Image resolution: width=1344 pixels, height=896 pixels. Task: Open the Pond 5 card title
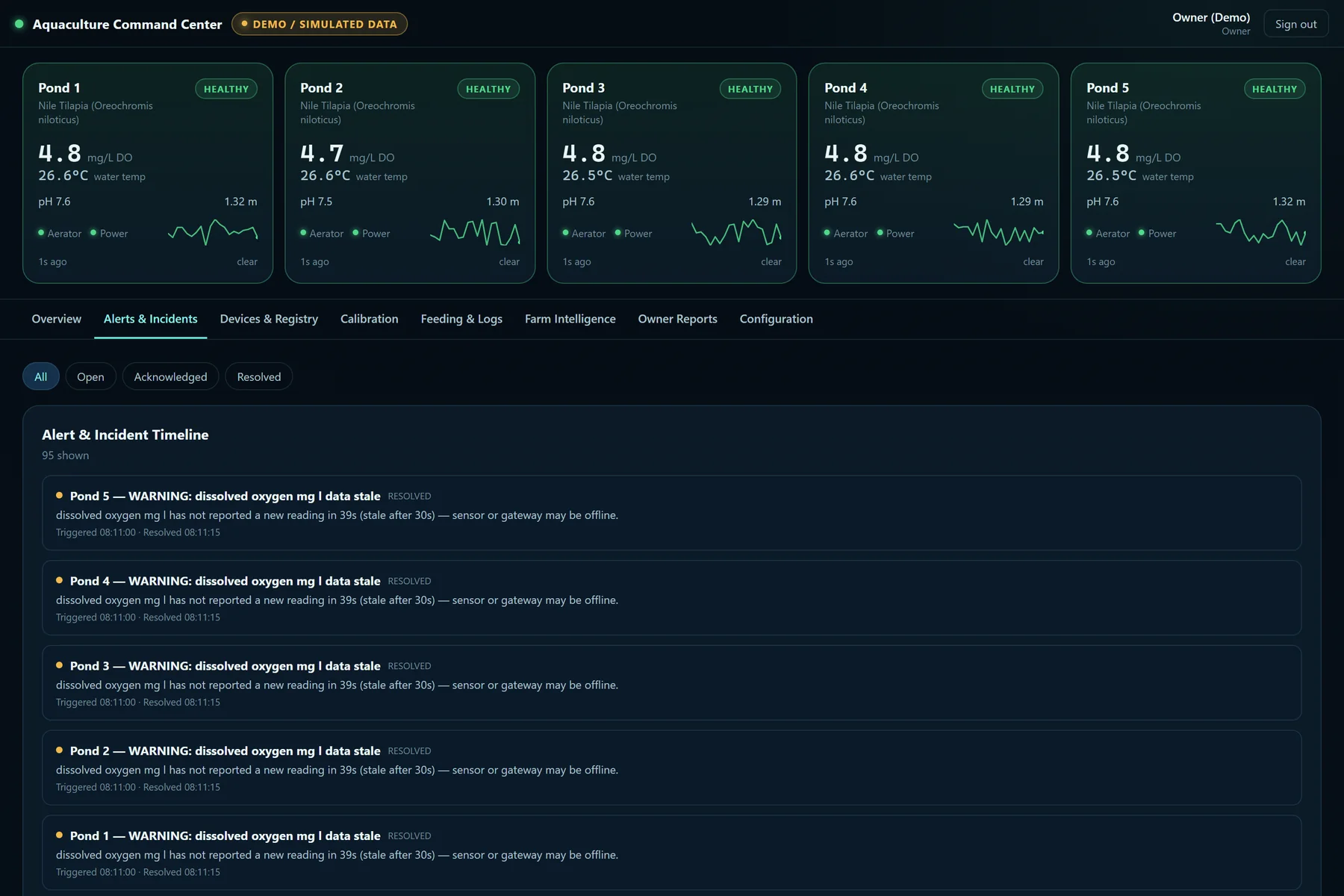point(1107,87)
